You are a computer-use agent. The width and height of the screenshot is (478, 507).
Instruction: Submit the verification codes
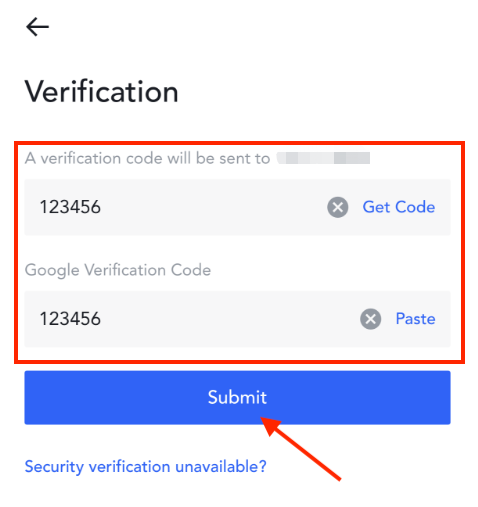(x=237, y=397)
